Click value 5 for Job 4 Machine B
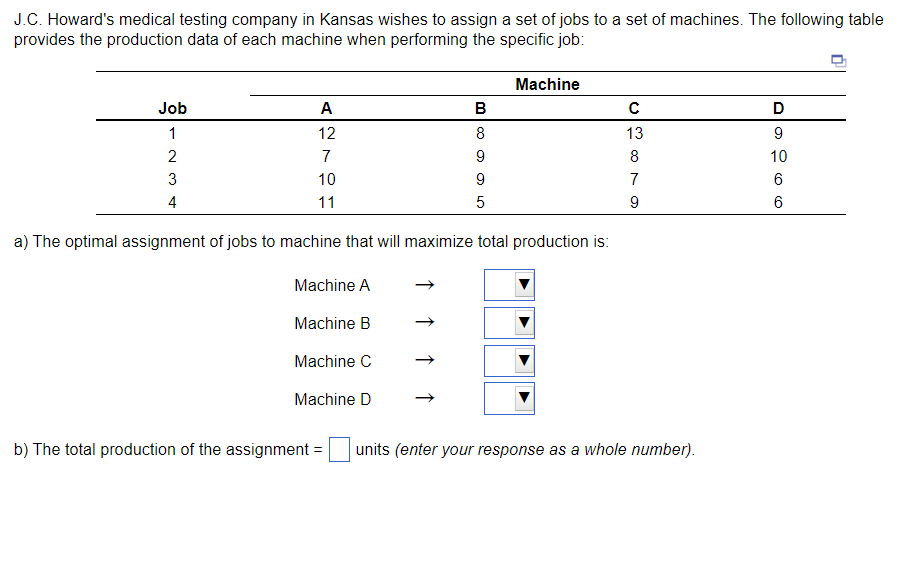This screenshot has height=563, width=917. [x=480, y=203]
